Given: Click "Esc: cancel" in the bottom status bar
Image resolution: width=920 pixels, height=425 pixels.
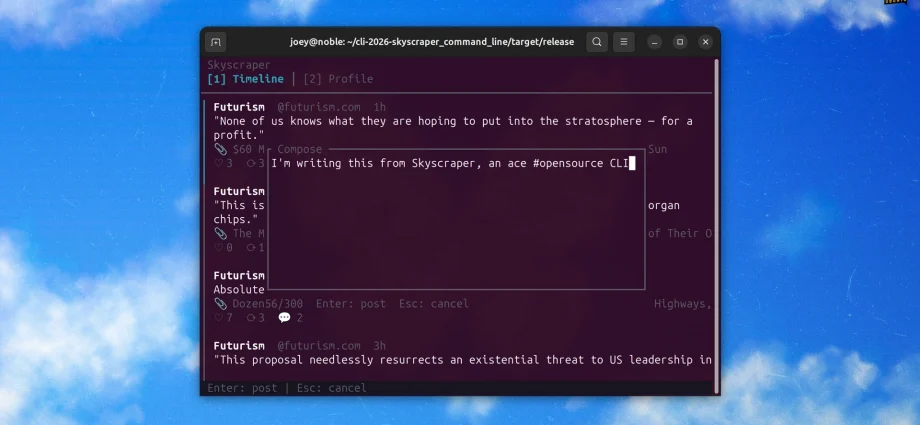Looking at the screenshot, I should tap(332, 387).
